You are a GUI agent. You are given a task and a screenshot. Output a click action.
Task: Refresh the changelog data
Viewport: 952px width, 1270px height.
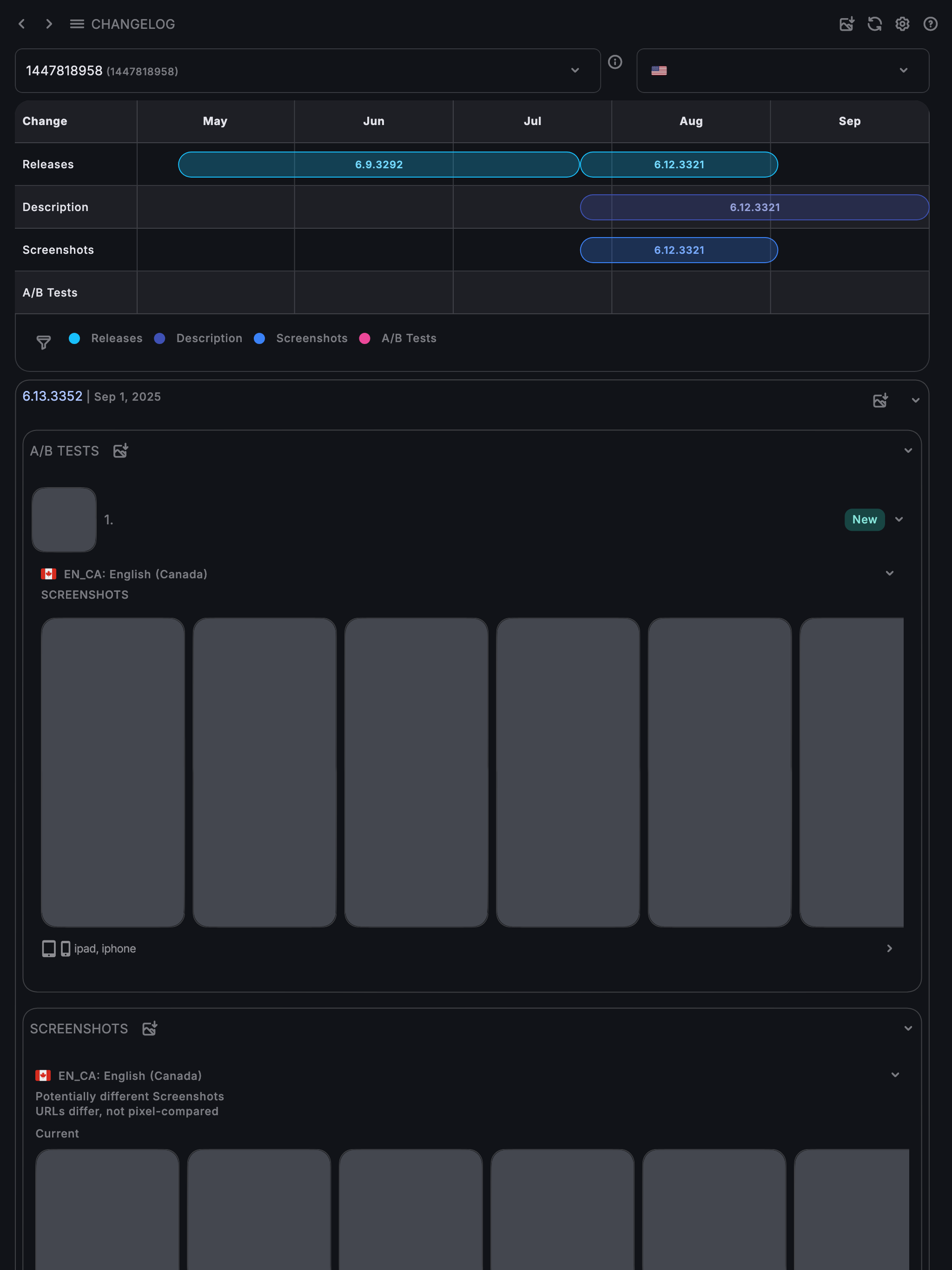[x=874, y=24]
